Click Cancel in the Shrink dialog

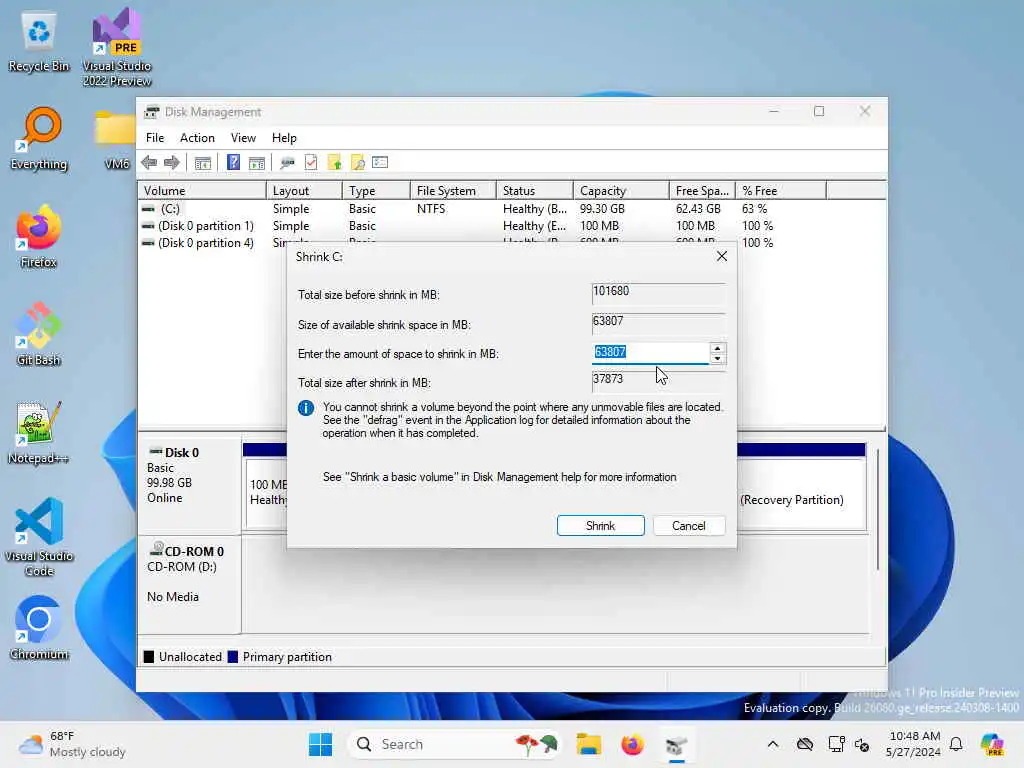click(x=688, y=526)
